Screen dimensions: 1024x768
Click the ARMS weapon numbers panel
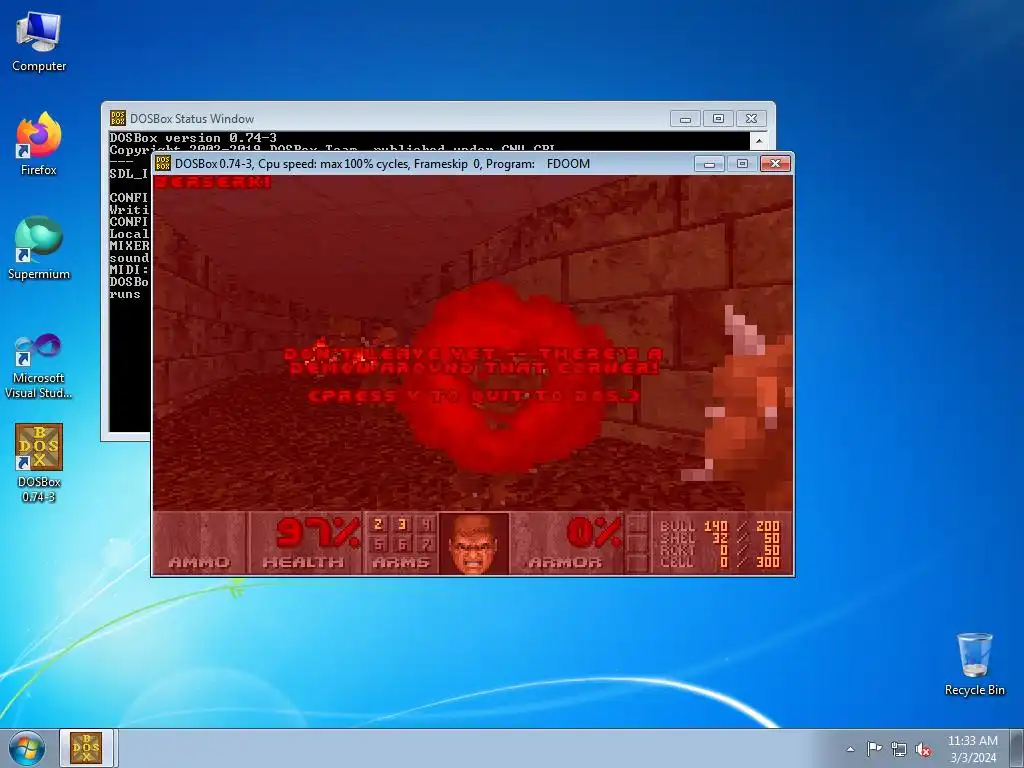(x=401, y=543)
